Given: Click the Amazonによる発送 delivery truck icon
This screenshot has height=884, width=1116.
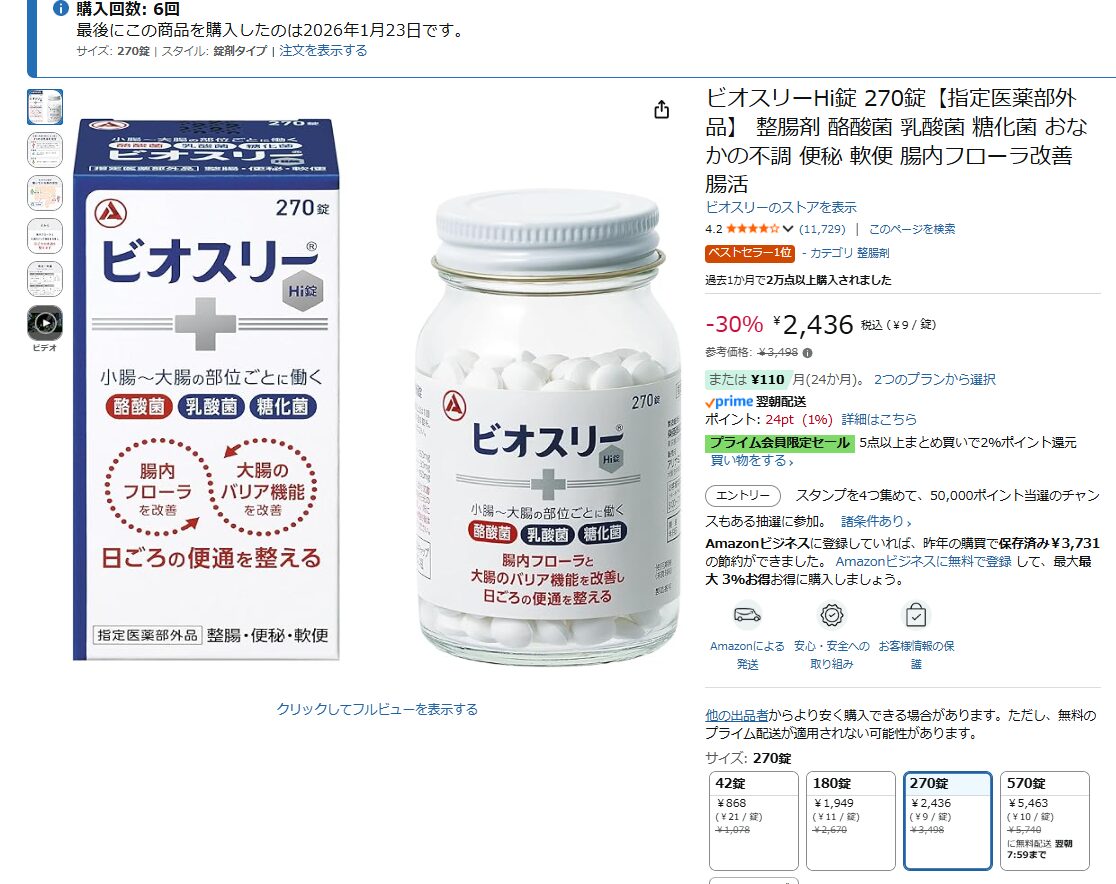Looking at the screenshot, I should point(747,614).
